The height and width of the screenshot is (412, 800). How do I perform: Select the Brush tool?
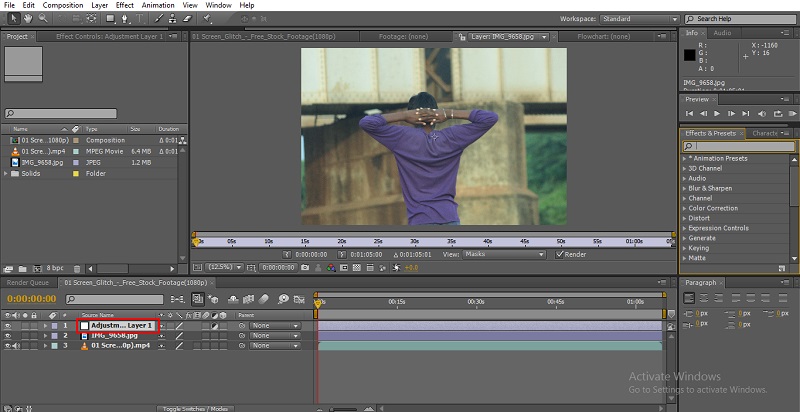pos(159,18)
